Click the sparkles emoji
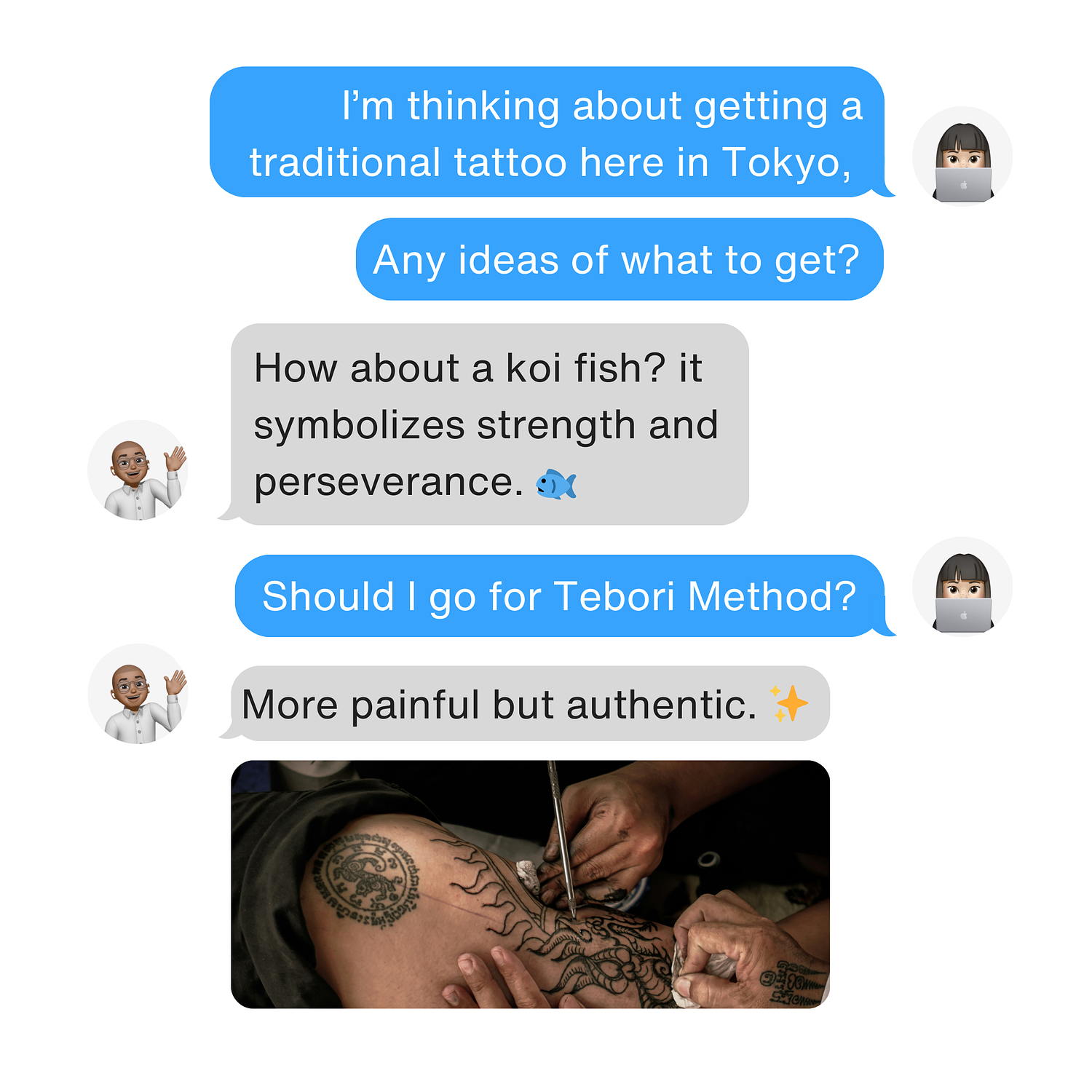Viewport: 1092px width, 1092px height. (x=789, y=704)
